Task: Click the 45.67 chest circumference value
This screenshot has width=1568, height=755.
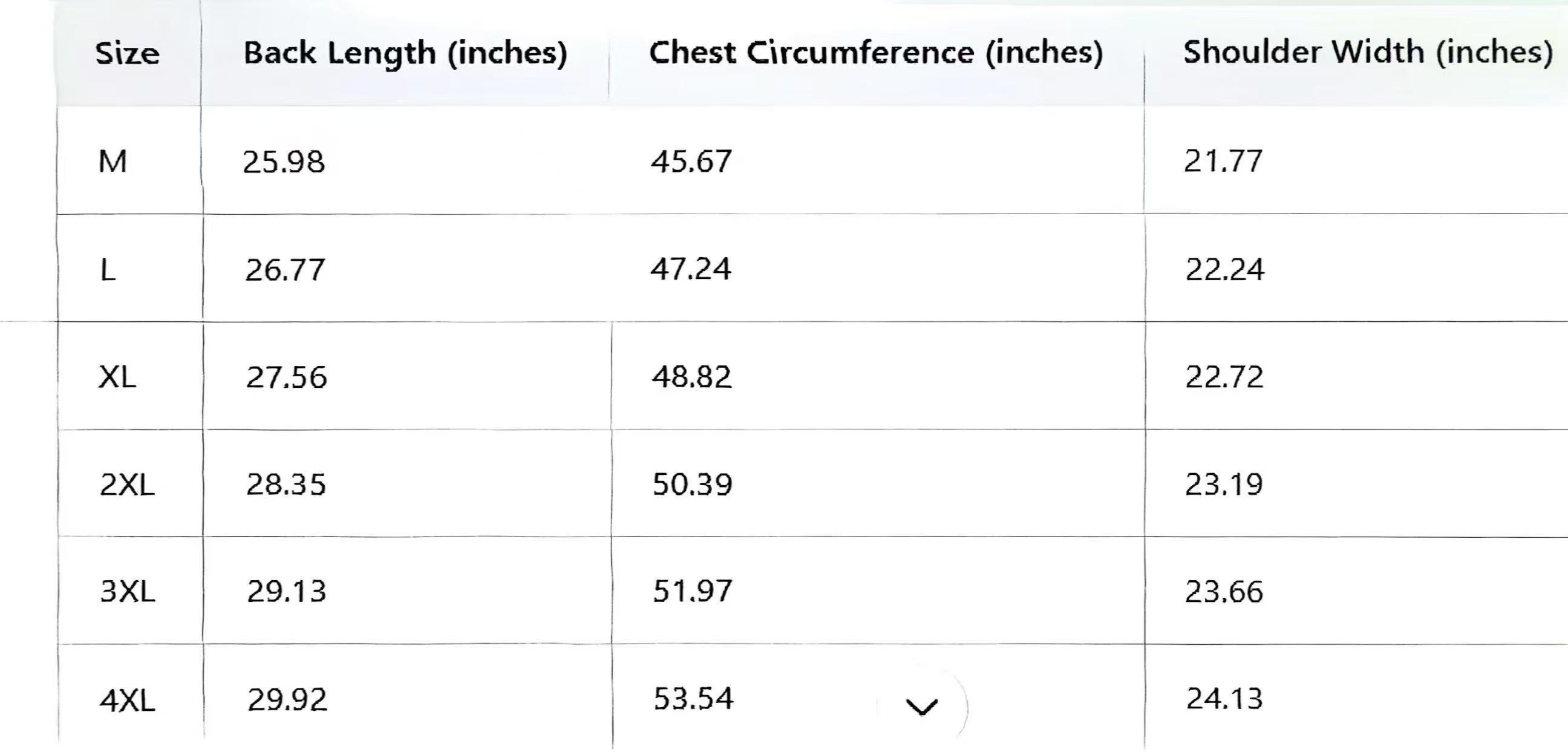Action: [x=691, y=162]
